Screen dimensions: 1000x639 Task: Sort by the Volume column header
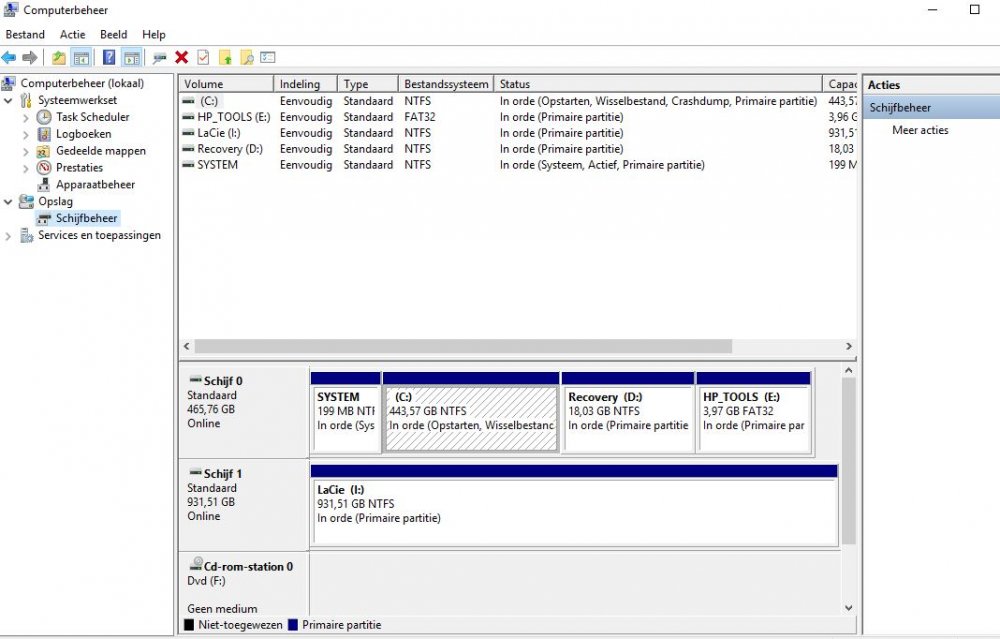[x=226, y=84]
